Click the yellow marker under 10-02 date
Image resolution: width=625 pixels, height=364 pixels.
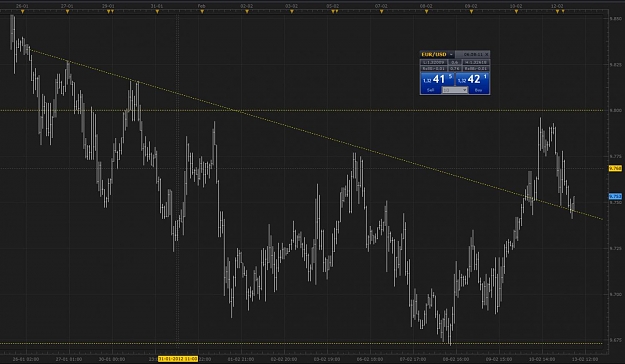point(516,12)
